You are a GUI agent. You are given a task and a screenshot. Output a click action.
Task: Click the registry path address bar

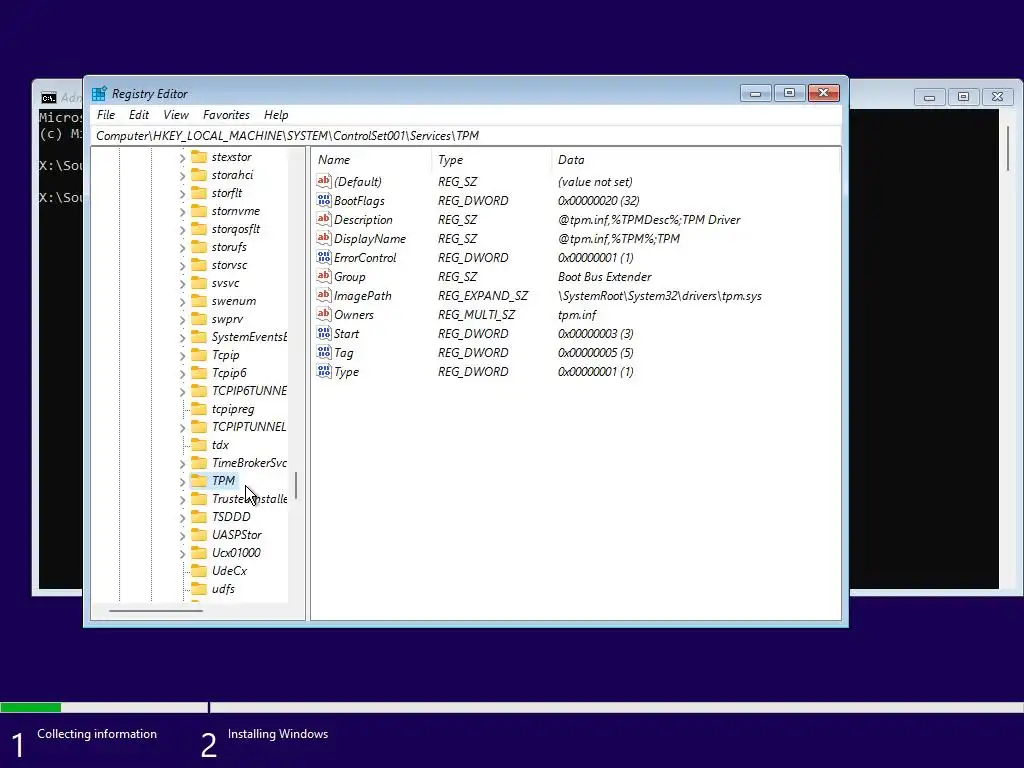[468, 136]
